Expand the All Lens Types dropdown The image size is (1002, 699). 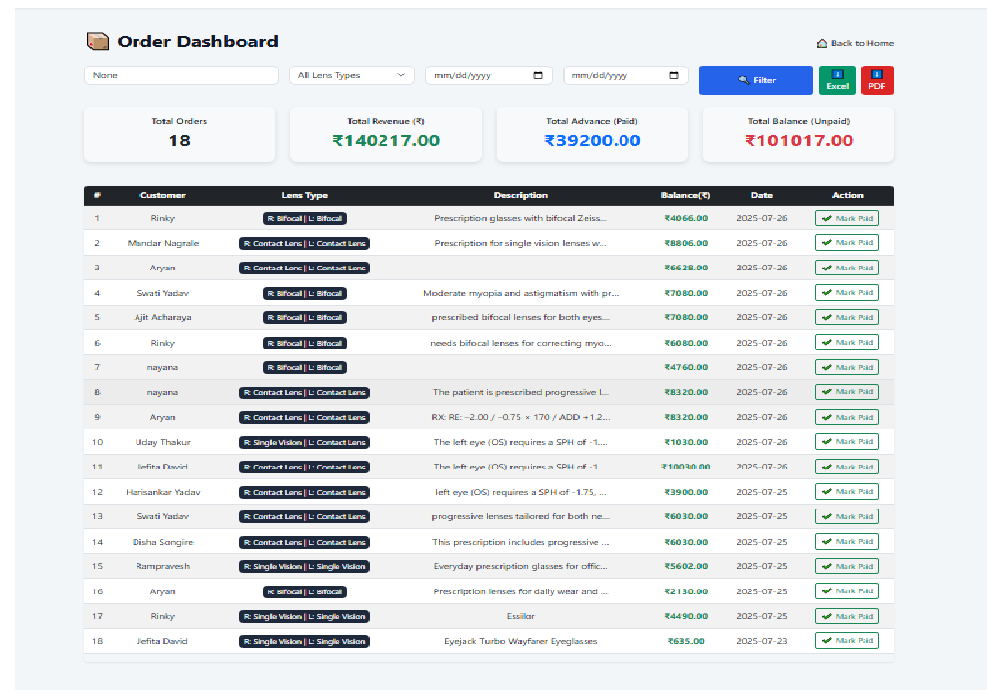coord(351,76)
